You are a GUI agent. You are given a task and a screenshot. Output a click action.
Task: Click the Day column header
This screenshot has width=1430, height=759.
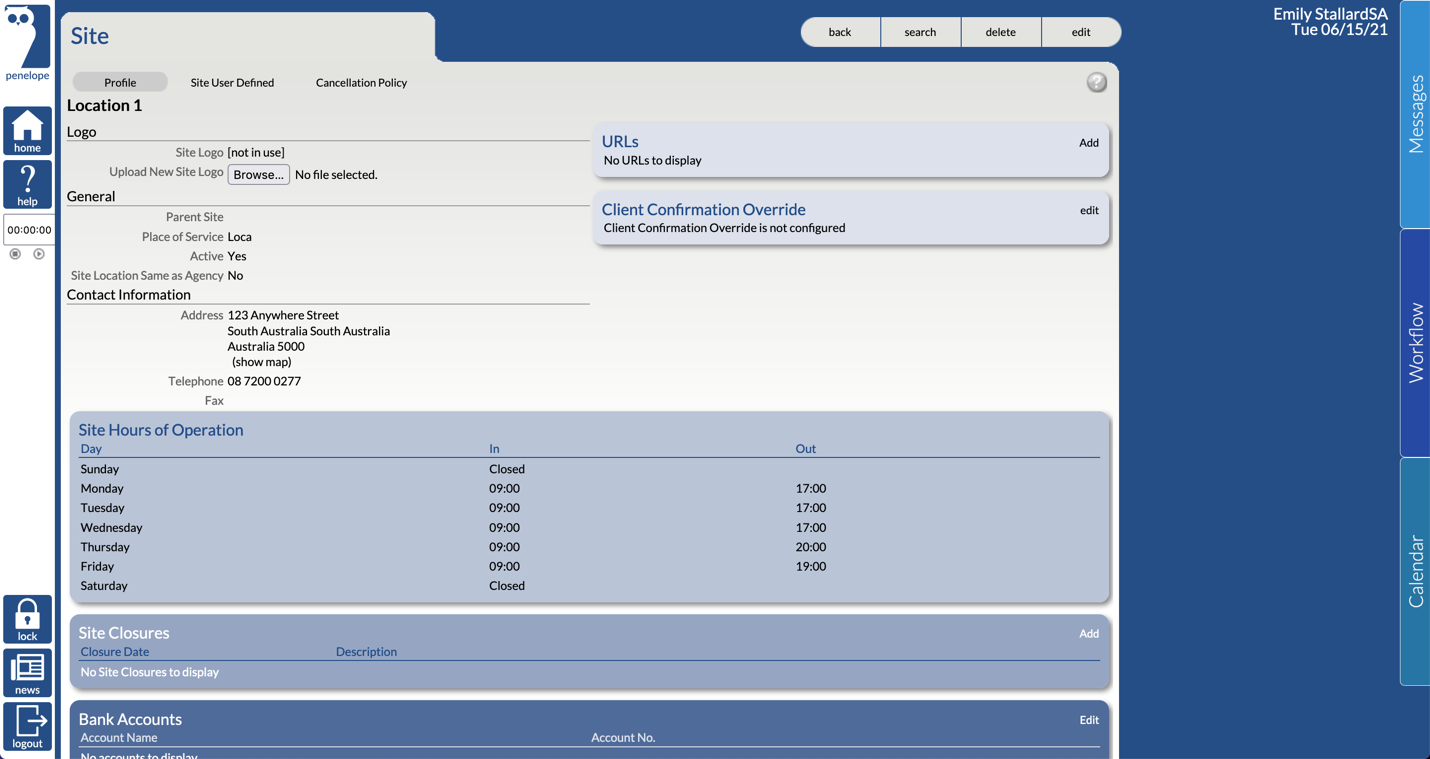coord(91,449)
